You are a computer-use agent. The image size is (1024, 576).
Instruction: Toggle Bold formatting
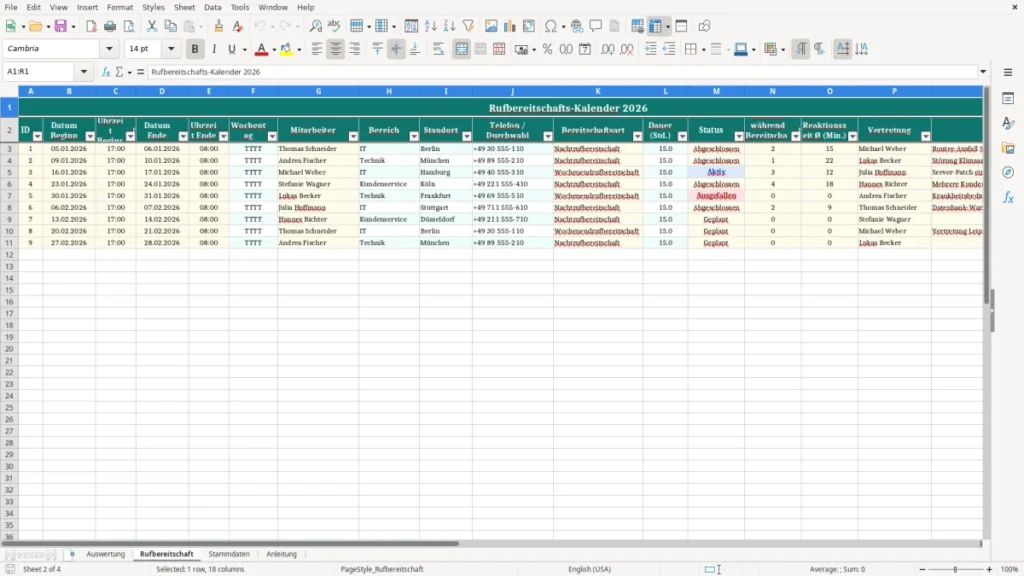pos(195,49)
